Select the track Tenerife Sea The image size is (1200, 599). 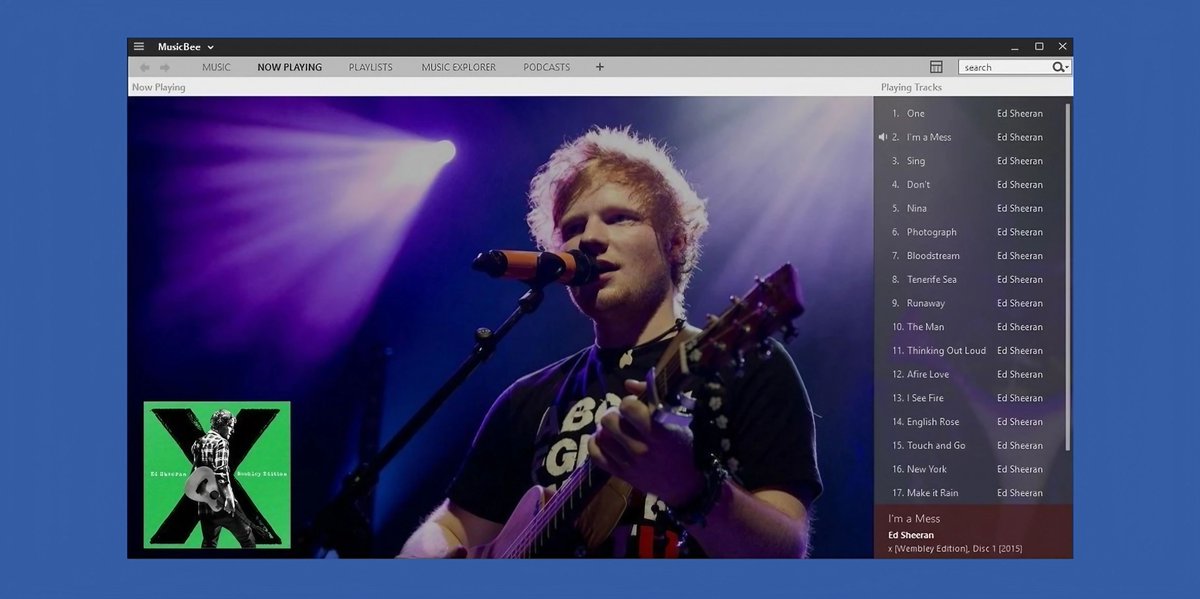[x=932, y=279]
